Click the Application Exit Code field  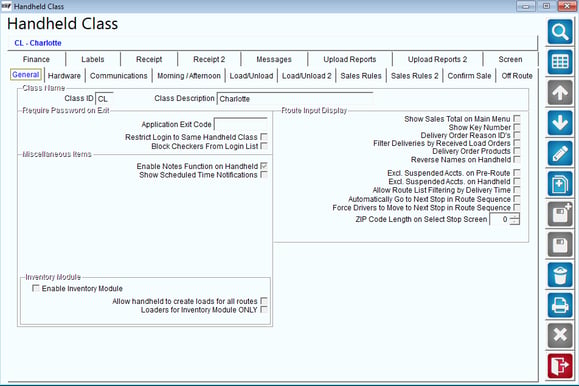(x=241, y=124)
